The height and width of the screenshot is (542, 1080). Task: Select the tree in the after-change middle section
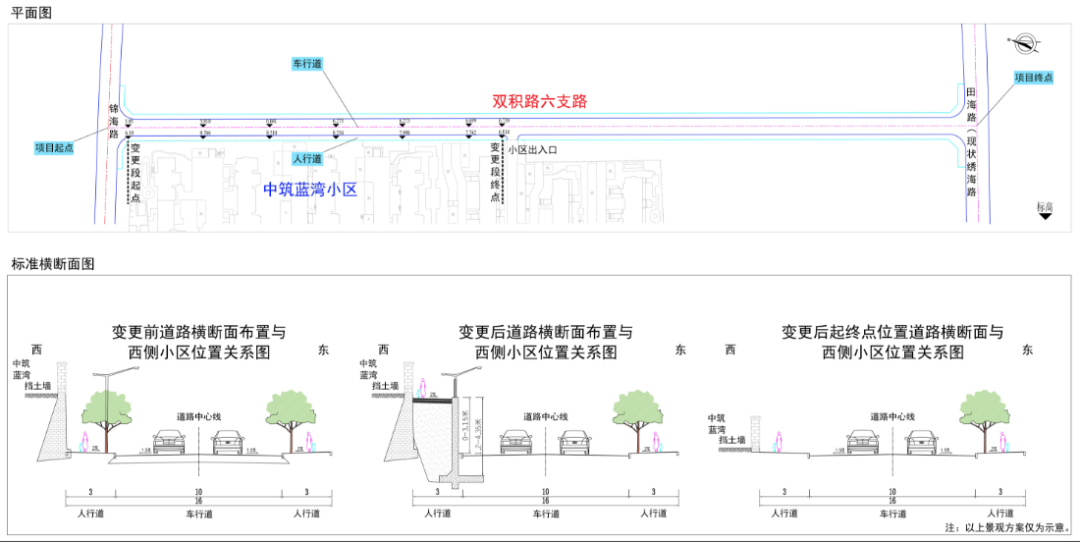coord(634,414)
